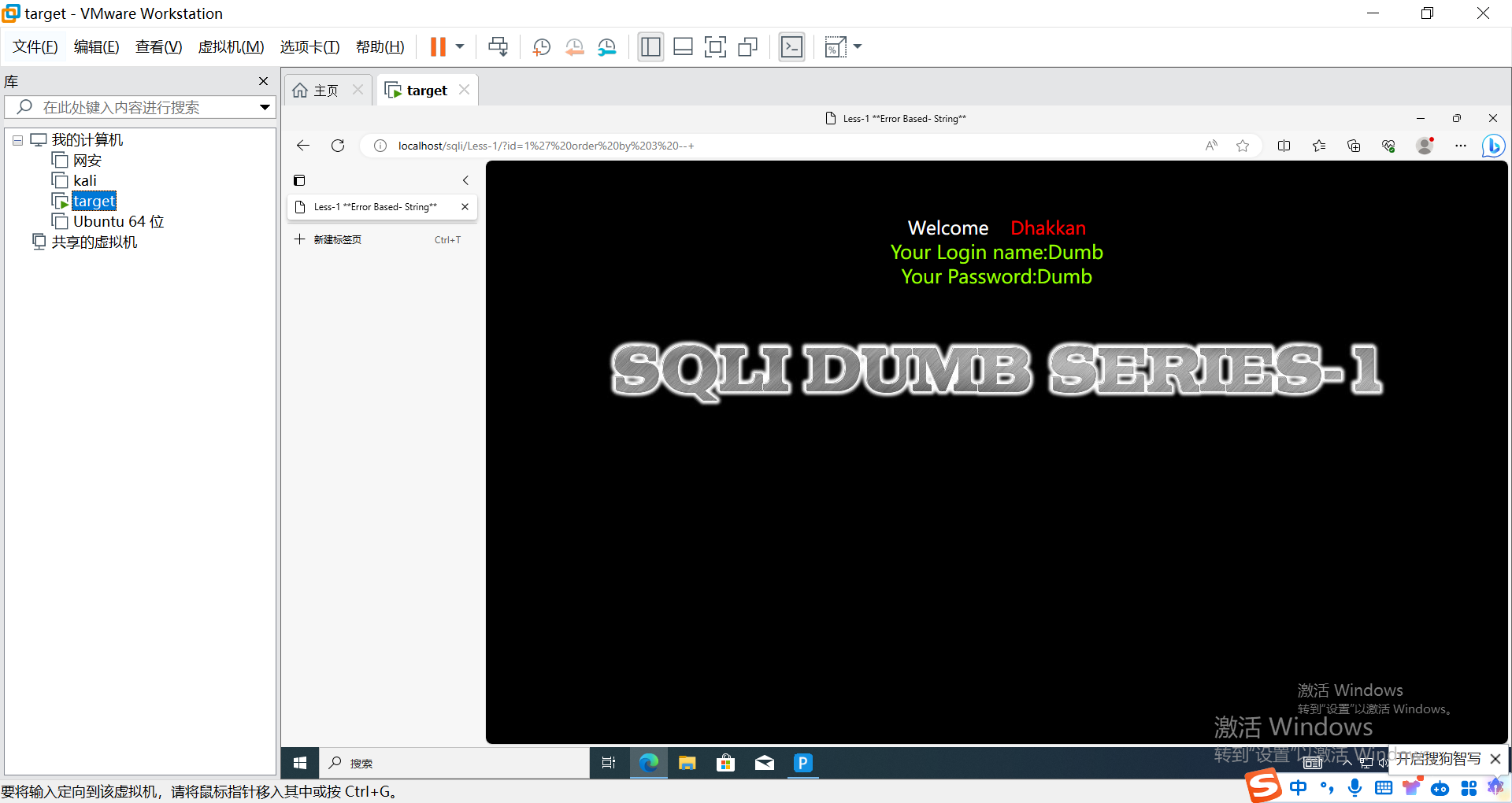Select the 网安 virtual machine
The image size is (1512, 803).
coord(76,161)
